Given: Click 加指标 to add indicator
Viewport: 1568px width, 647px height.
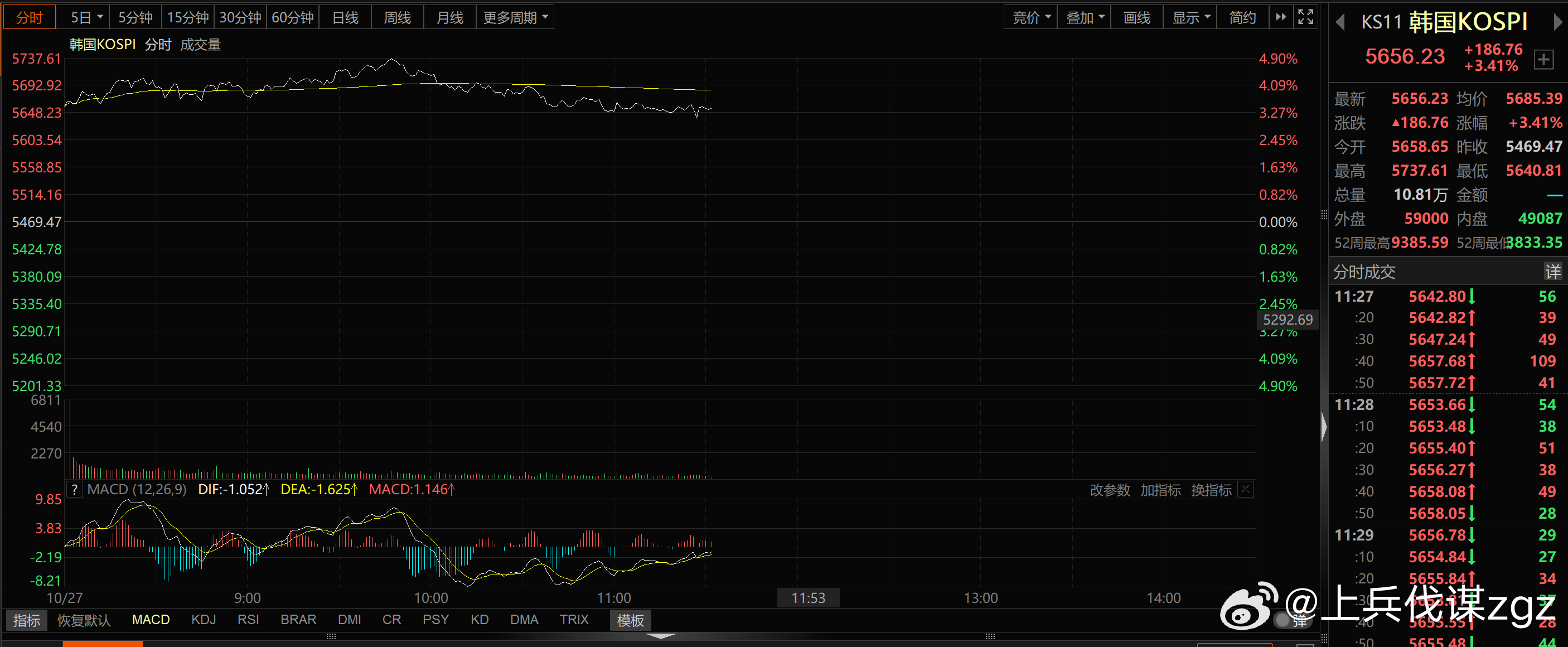Looking at the screenshot, I should [x=1160, y=489].
